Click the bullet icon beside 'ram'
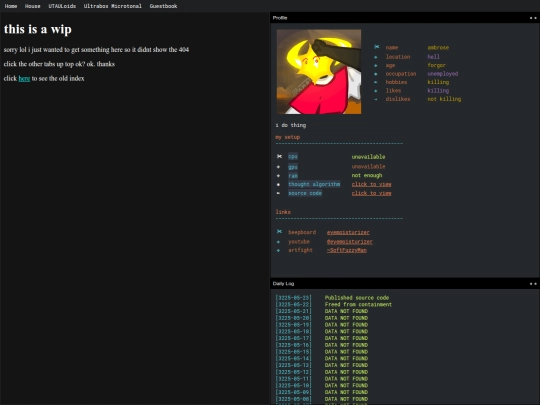 (x=279, y=176)
